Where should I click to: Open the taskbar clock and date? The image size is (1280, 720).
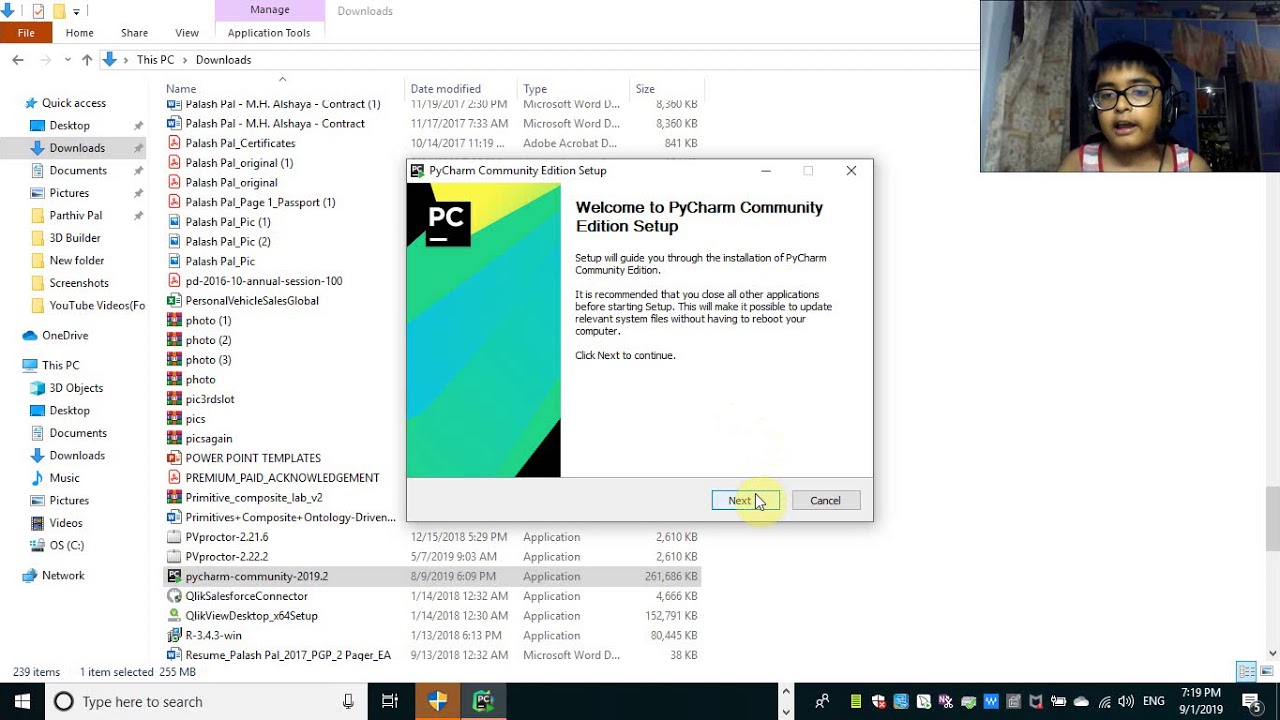tap(1201, 701)
